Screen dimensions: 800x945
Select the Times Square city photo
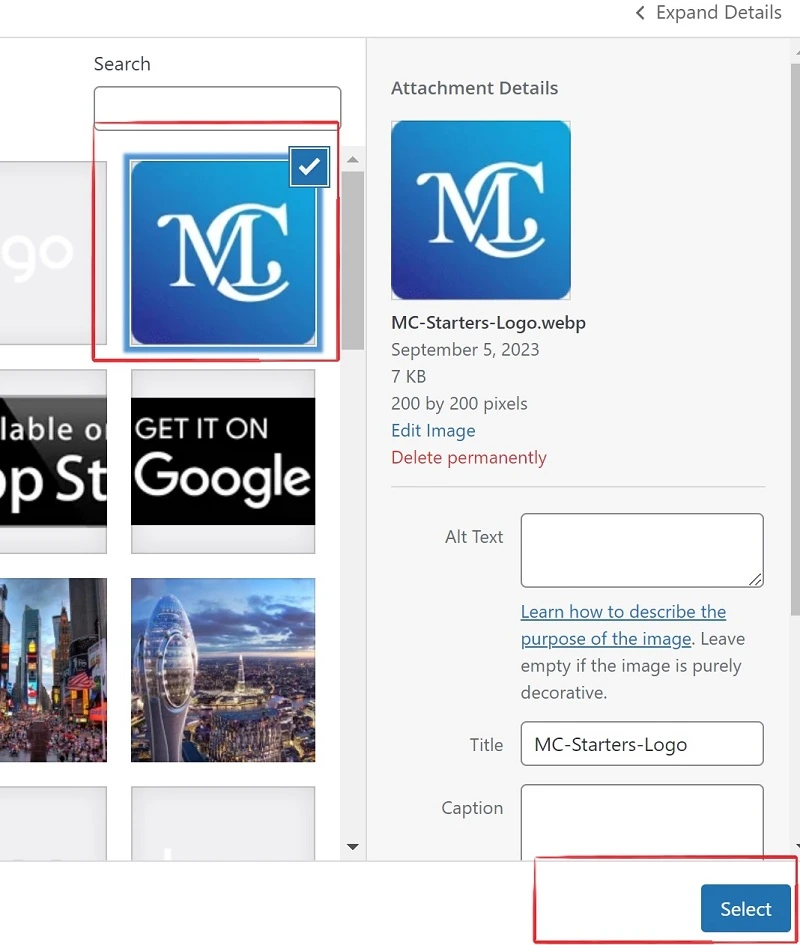53,670
